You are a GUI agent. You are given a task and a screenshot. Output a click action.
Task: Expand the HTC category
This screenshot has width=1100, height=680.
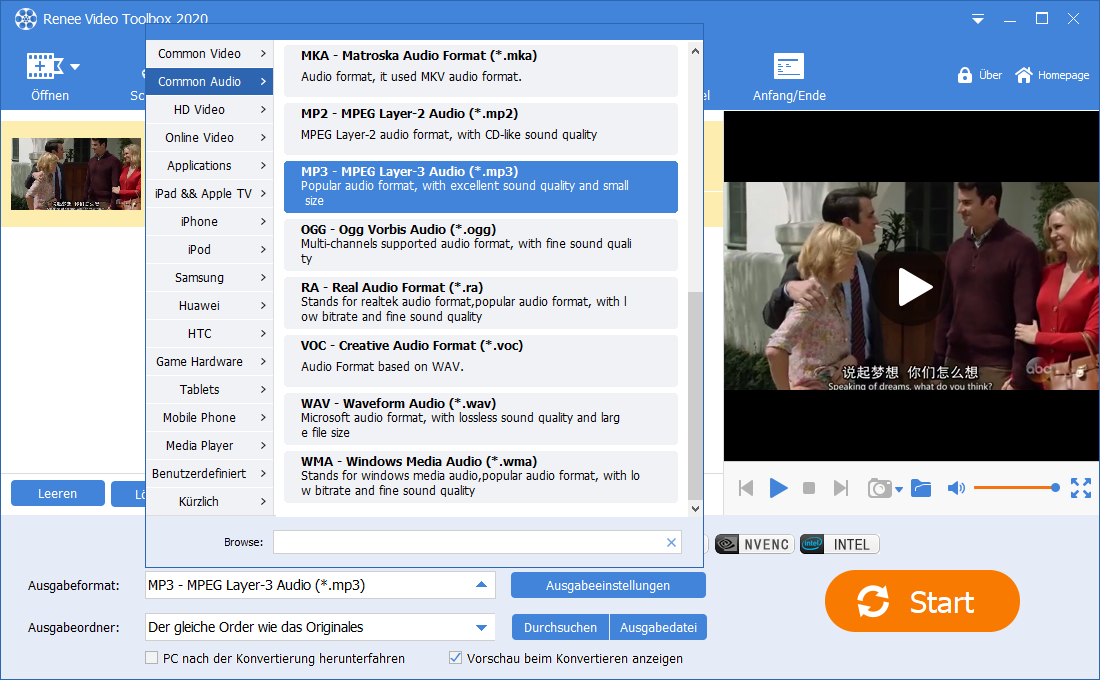pyautogui.click(x=209, y=334)
